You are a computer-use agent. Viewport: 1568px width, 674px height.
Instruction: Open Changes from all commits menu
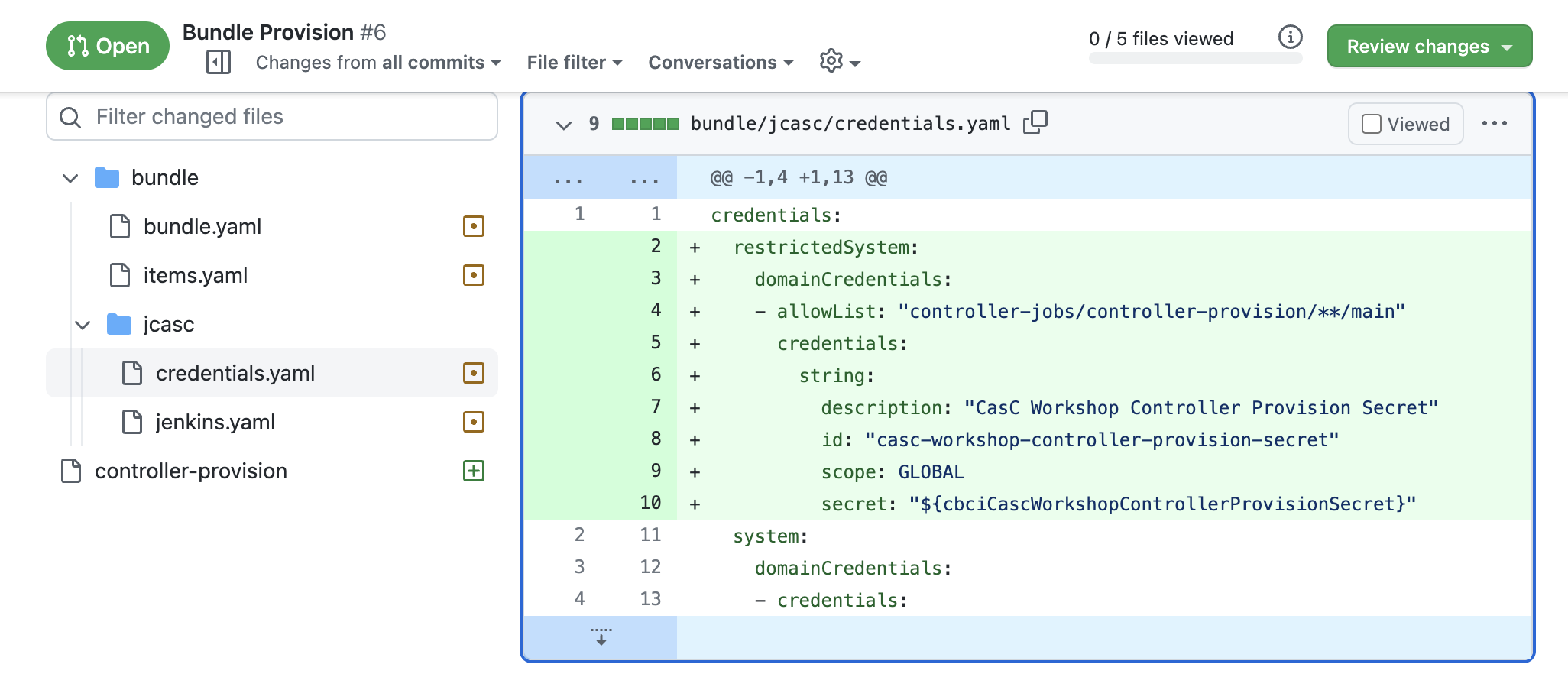click(x=378, y=63)
